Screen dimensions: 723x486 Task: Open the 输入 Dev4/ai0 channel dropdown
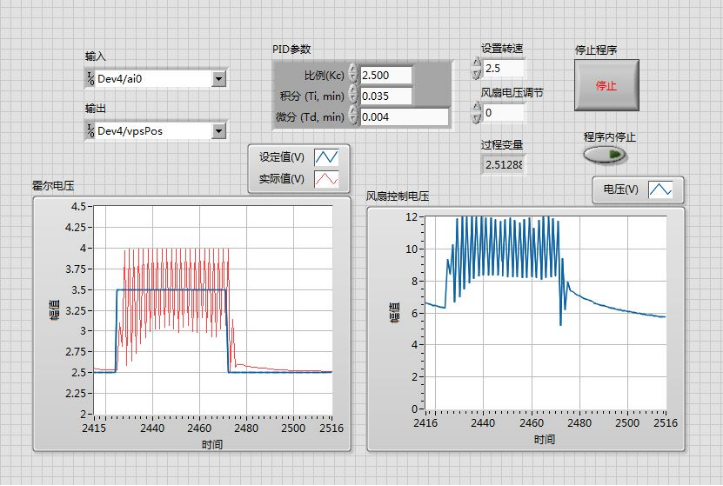pos(219,79)
